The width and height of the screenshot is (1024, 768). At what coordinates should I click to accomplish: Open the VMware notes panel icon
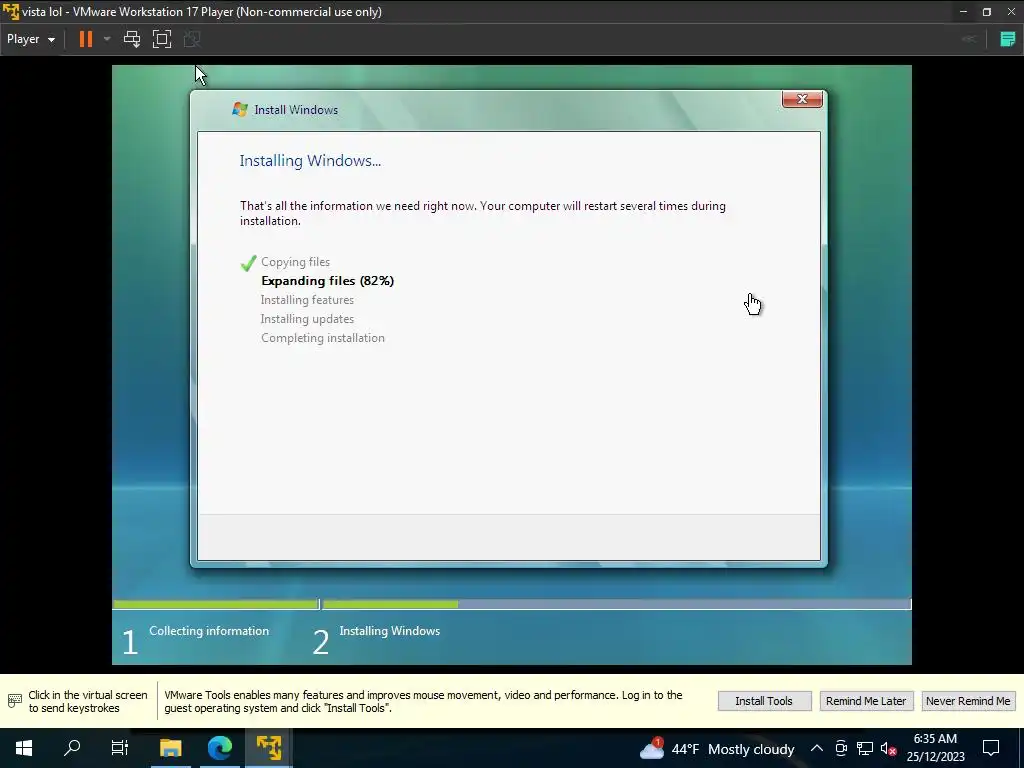coord(1008,39)
